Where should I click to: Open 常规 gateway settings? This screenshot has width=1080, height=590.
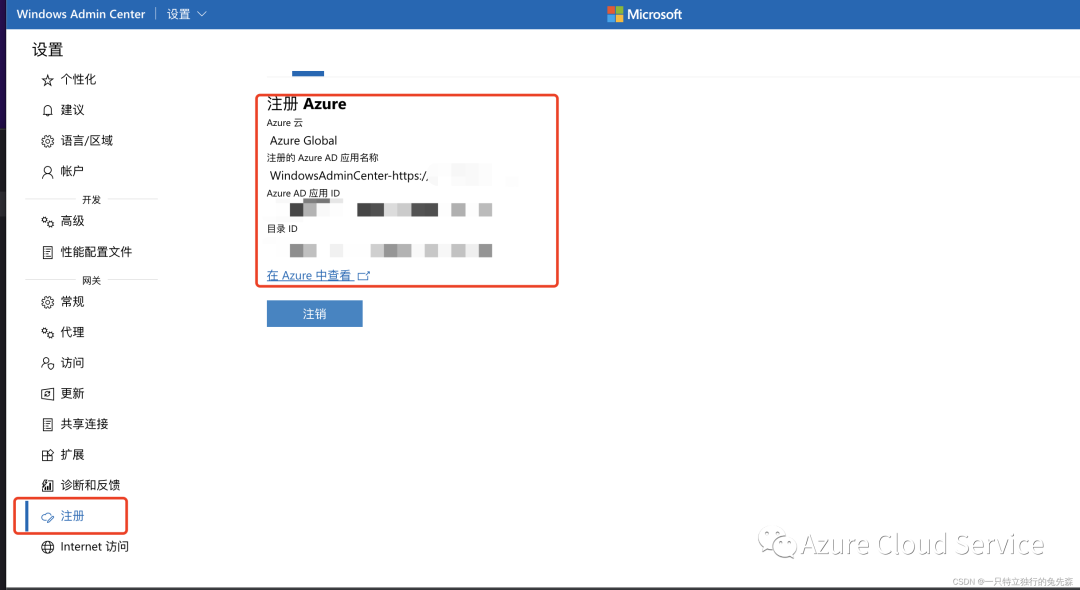[x=72, y=302]
